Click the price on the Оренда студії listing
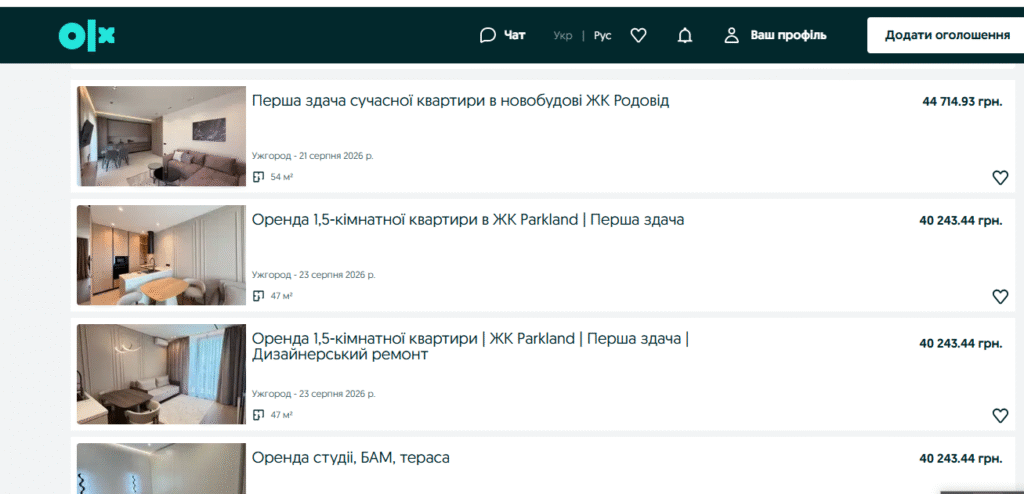Viewport: 1024px width, 494px height. (x=961, y=459)
